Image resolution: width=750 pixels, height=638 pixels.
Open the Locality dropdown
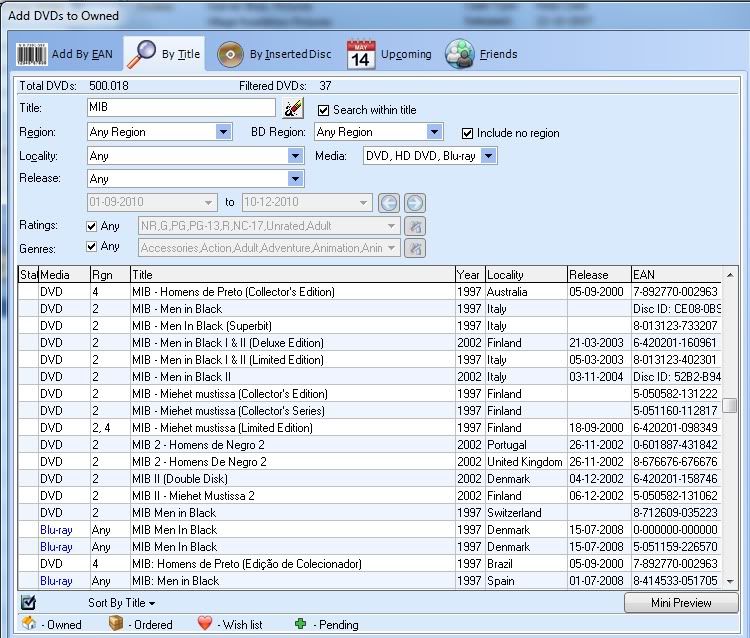click(295, 155)
